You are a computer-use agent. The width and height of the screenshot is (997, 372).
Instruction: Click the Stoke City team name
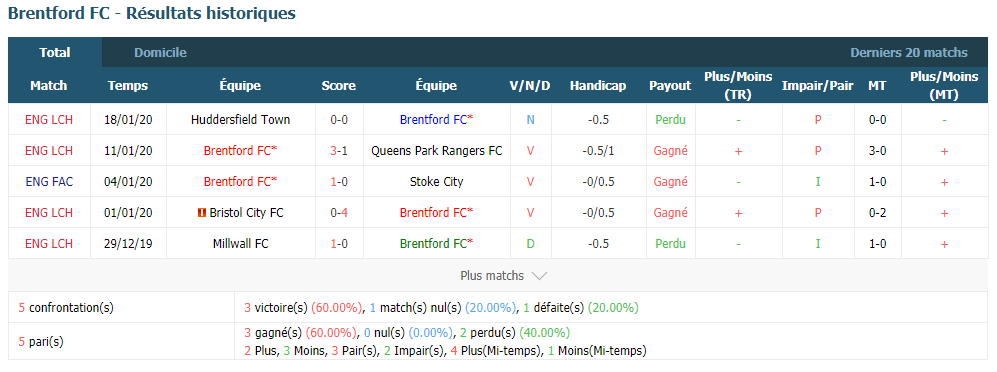click(436, 182)
